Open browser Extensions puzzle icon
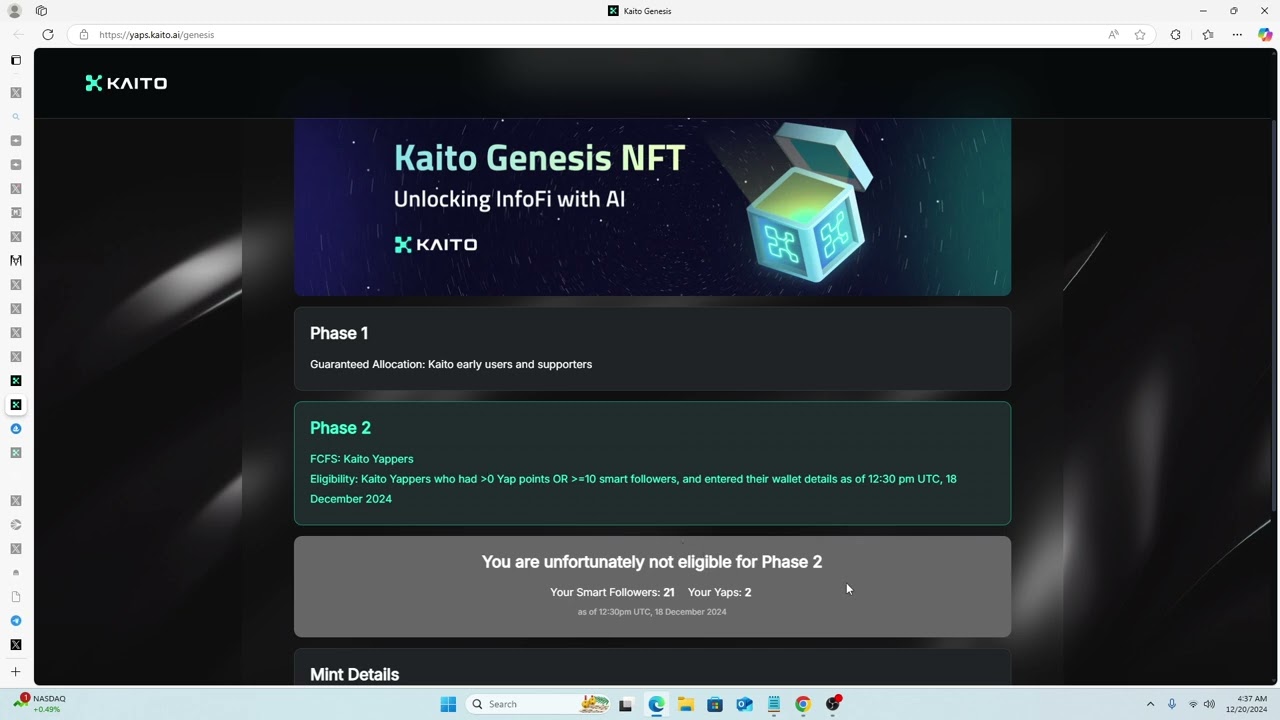This screenshot has height=720, width=1280. (x=1175, y=34)
